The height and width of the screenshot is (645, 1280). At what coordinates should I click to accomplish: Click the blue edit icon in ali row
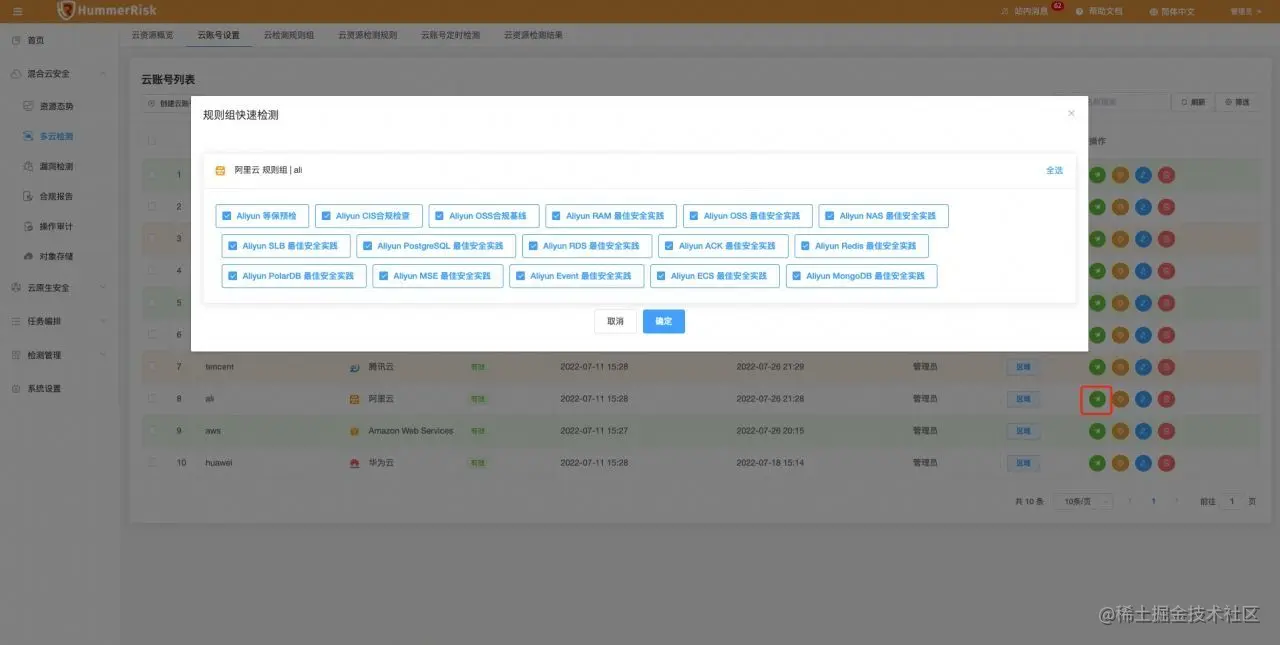pos(1143,399)
